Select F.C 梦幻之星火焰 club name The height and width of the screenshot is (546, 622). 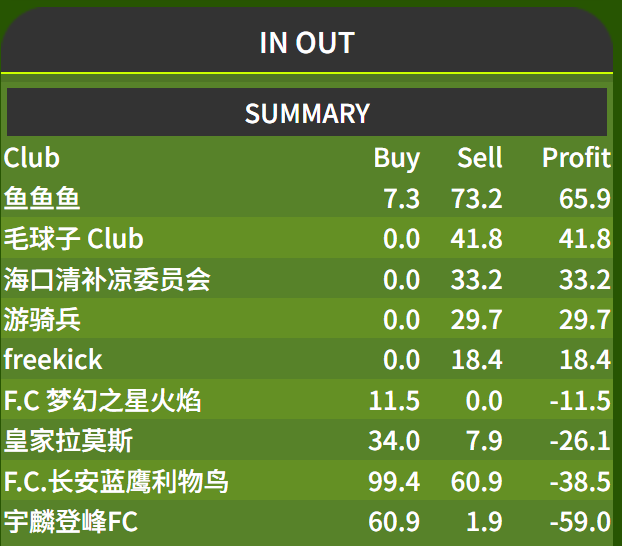pyautogui.click(x=102, y=400)
